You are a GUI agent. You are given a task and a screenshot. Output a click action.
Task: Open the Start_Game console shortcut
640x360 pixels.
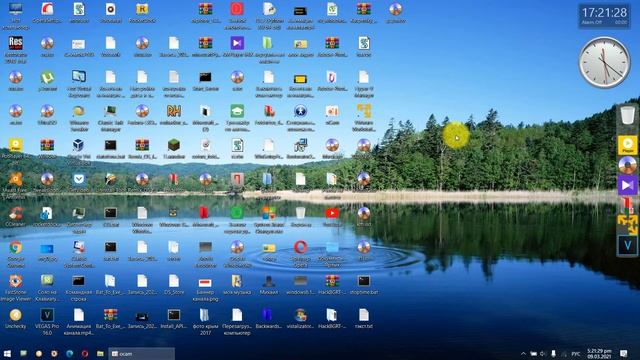205,77
